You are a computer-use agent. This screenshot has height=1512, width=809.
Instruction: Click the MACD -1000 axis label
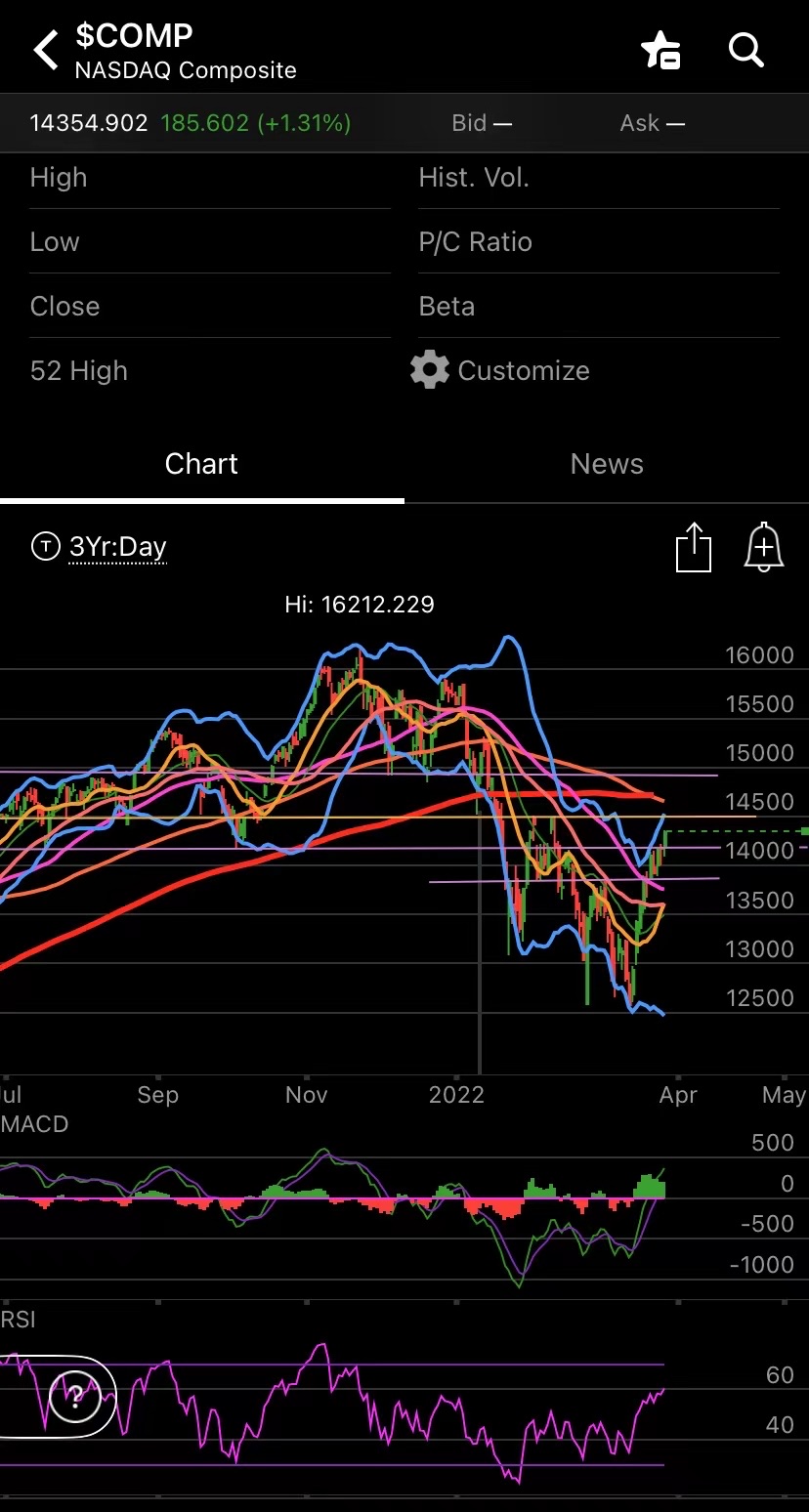coord(760,1265)
